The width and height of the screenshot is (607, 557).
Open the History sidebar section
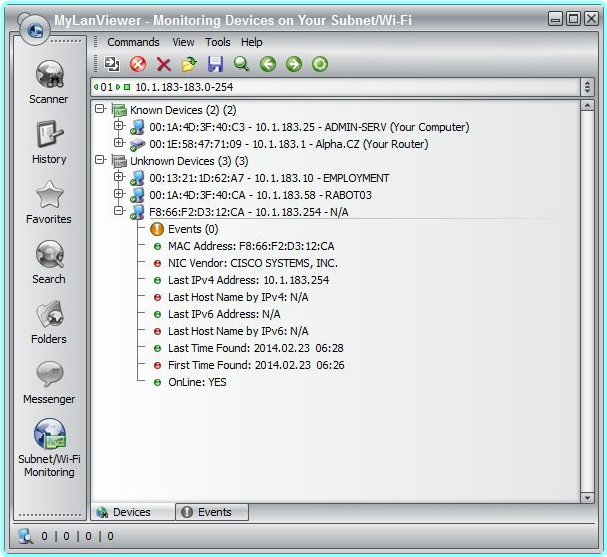point(49,142)
